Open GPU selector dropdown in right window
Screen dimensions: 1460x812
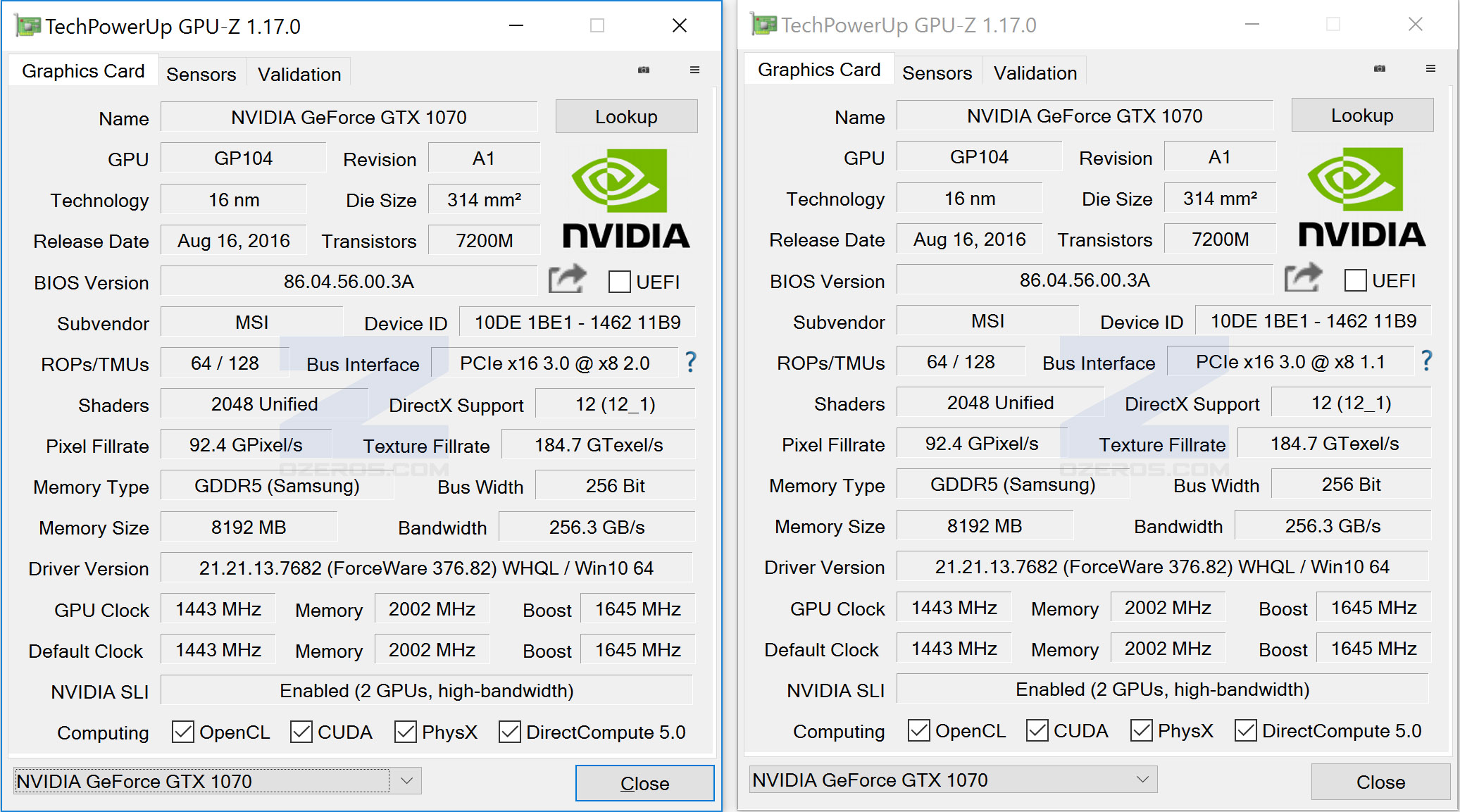click(x=953, y=780)
